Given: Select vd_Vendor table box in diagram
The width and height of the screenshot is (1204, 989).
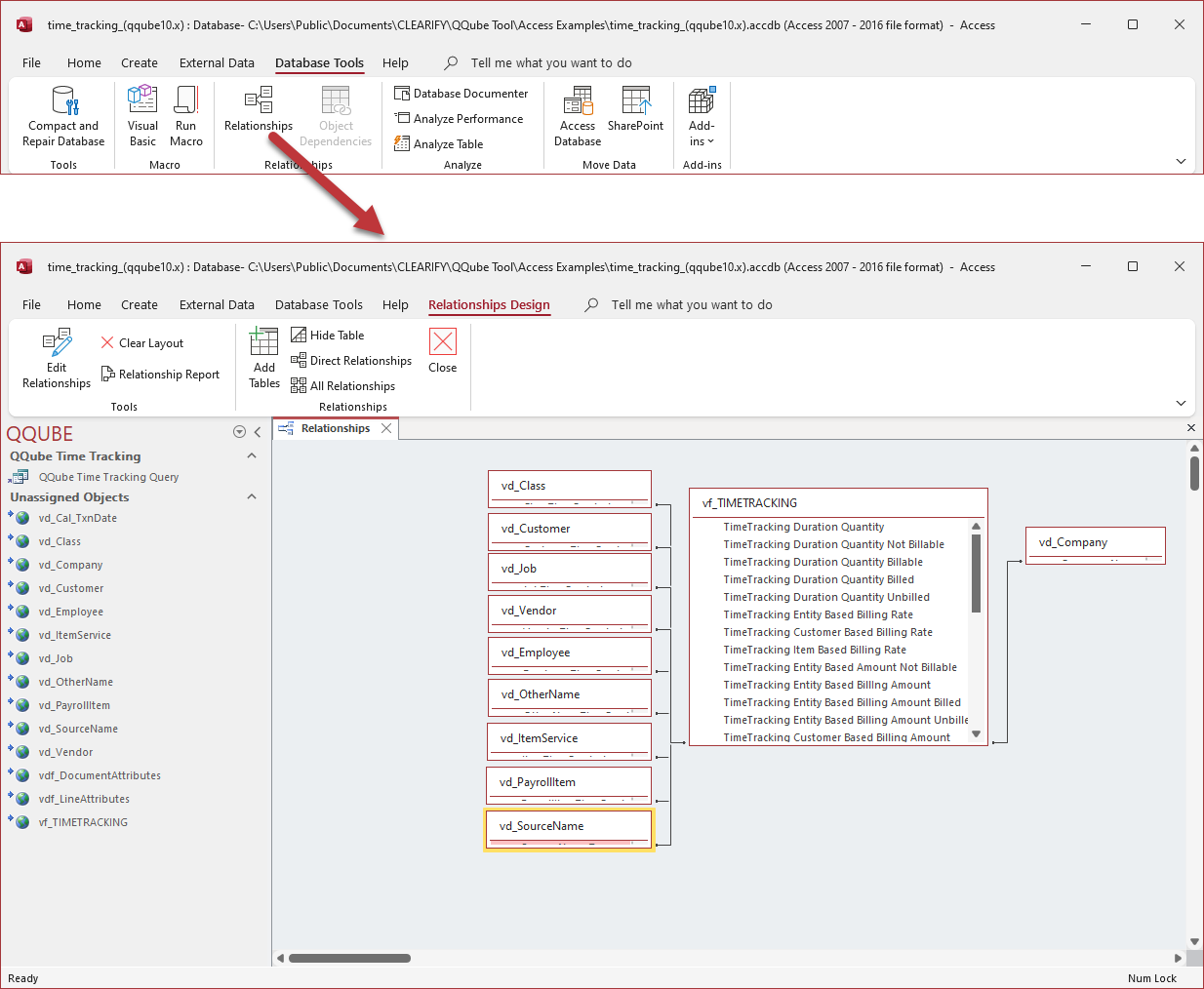Looking at the screenshot, I should click(x=570, y=613).
